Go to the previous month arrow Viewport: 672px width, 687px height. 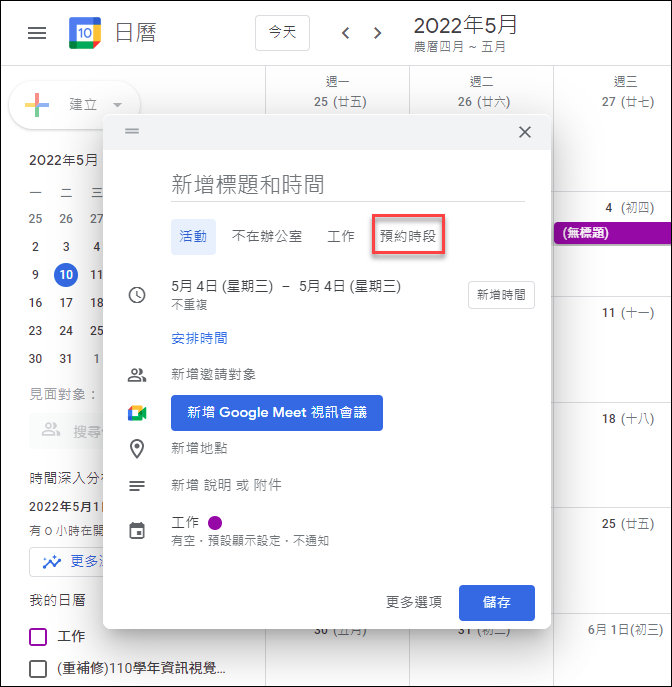click(x=346, y=33)
